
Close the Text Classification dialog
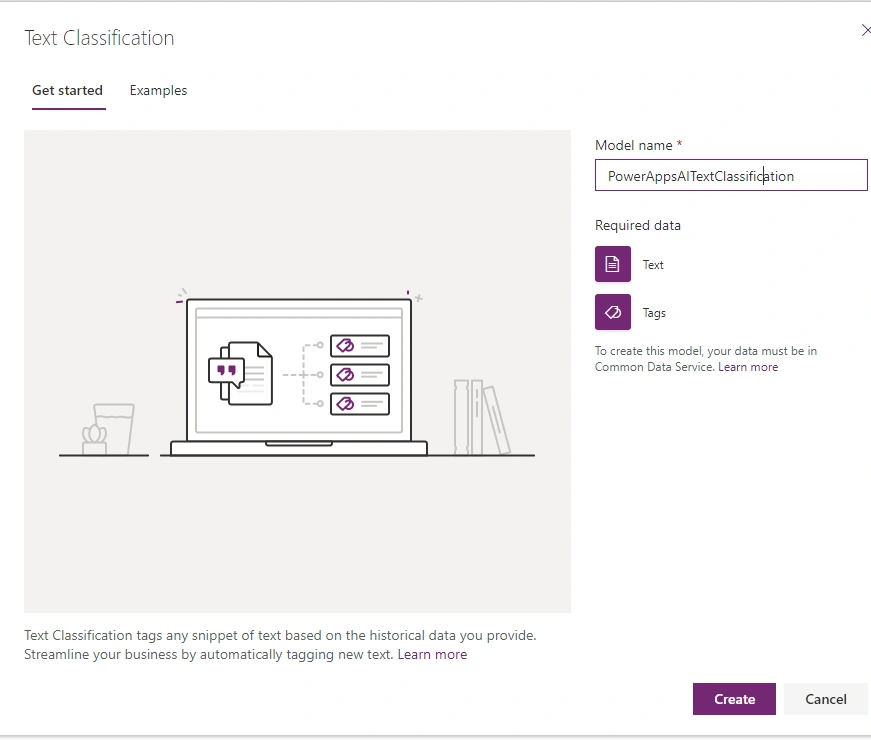click(865, 31)
